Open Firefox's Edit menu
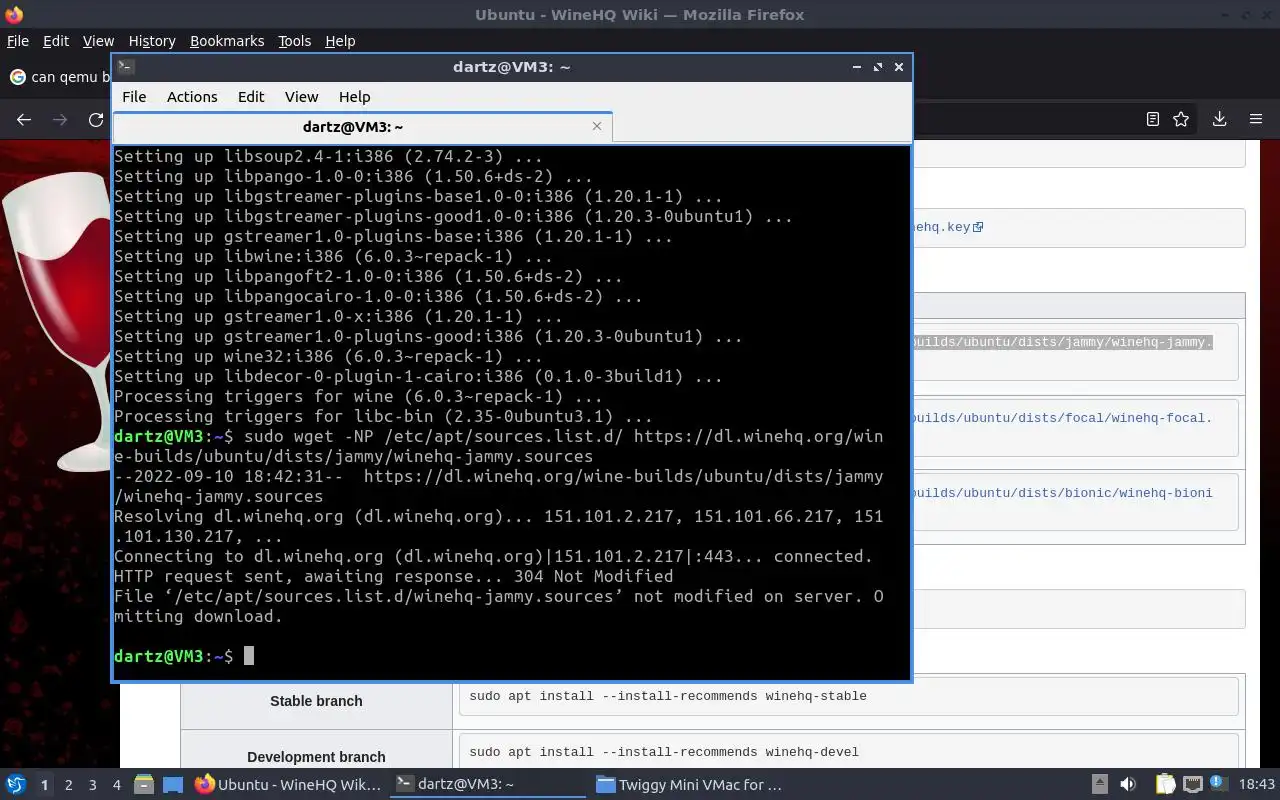The width and height of the screenshot is (1280, 800). coord(56,41)
